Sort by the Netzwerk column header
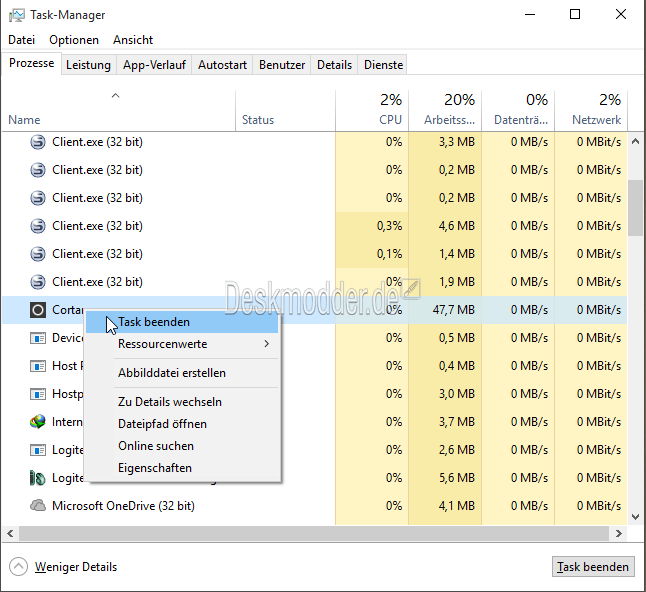 (x=591, y=110)
